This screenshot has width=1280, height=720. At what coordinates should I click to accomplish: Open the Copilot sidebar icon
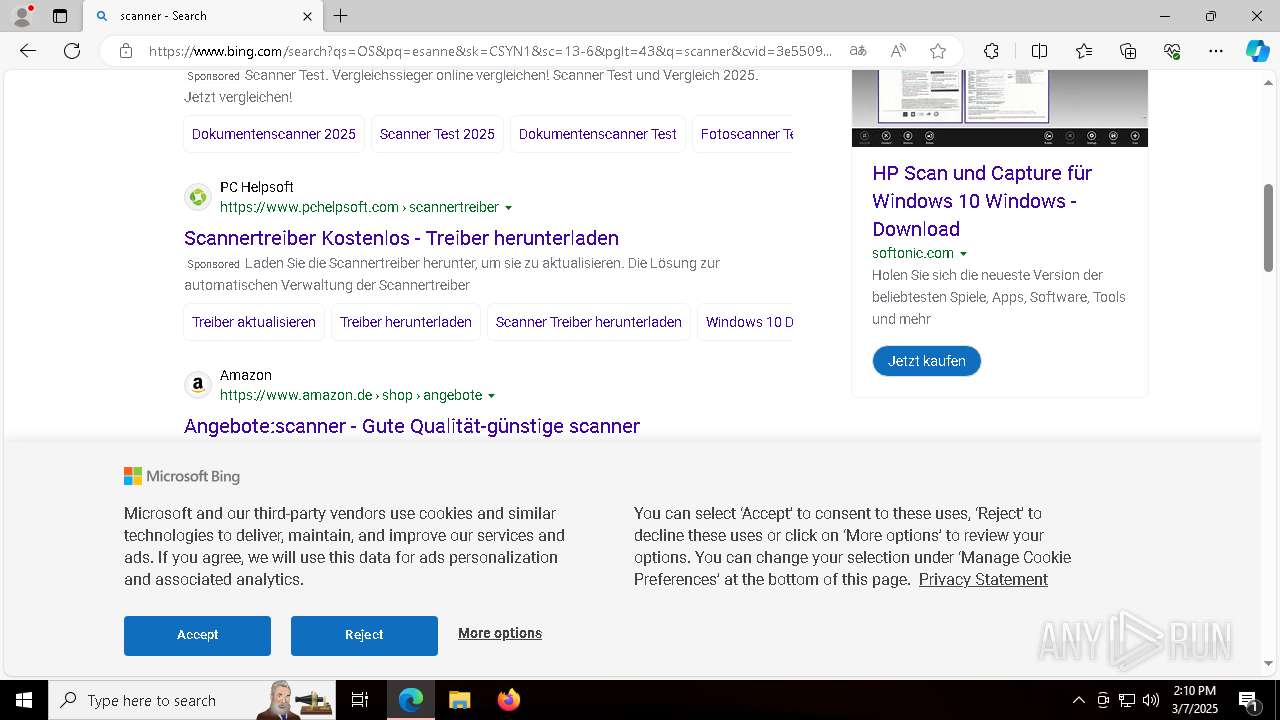1257,51
